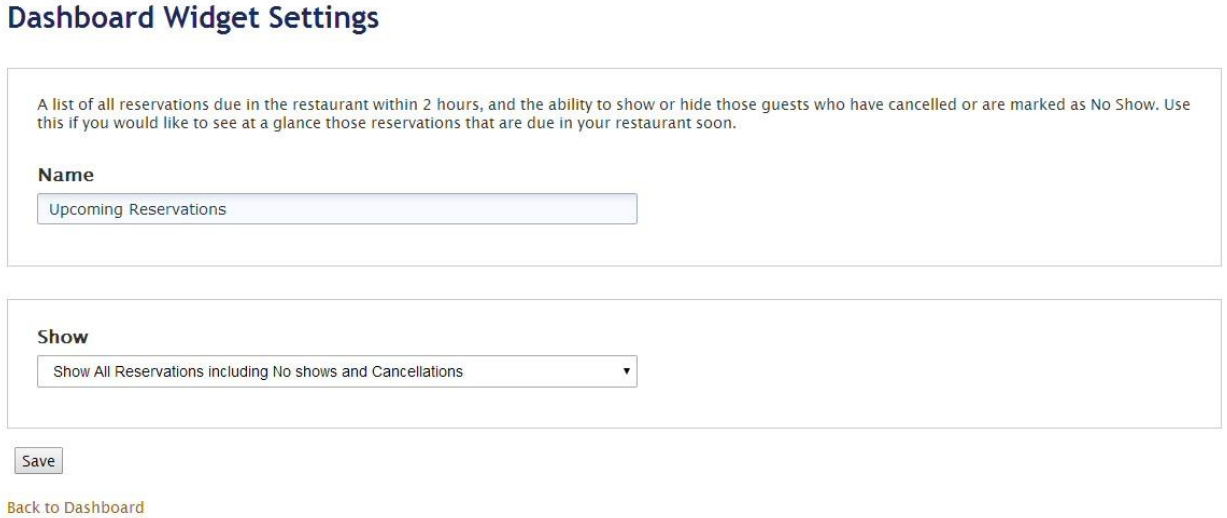Click the description's second line about restaurant soon
1227x518 pixels.
coord(386,121)
